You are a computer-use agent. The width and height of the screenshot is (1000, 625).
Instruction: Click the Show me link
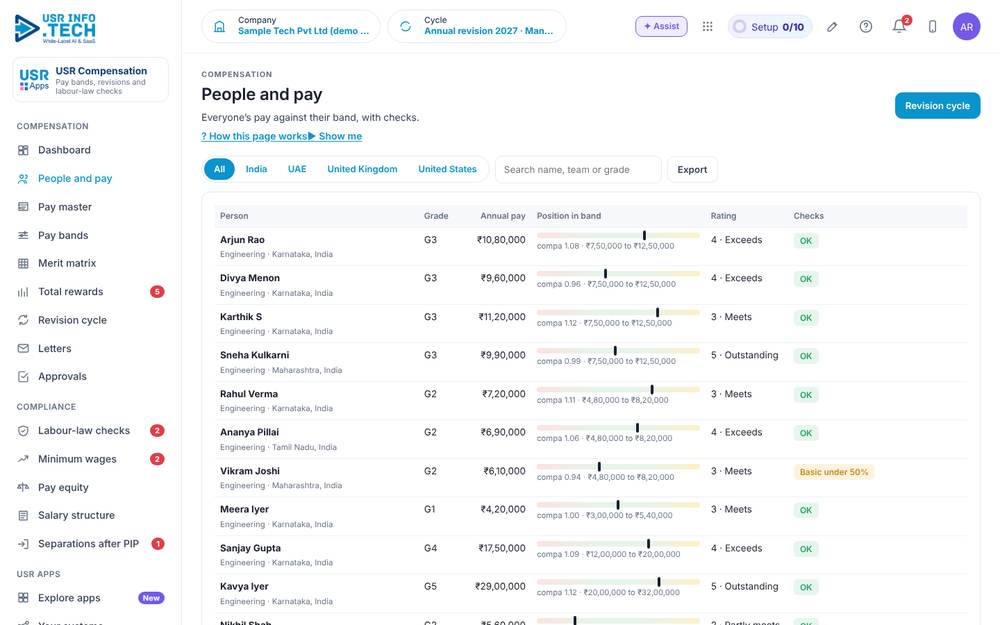[x=335, y=136]
